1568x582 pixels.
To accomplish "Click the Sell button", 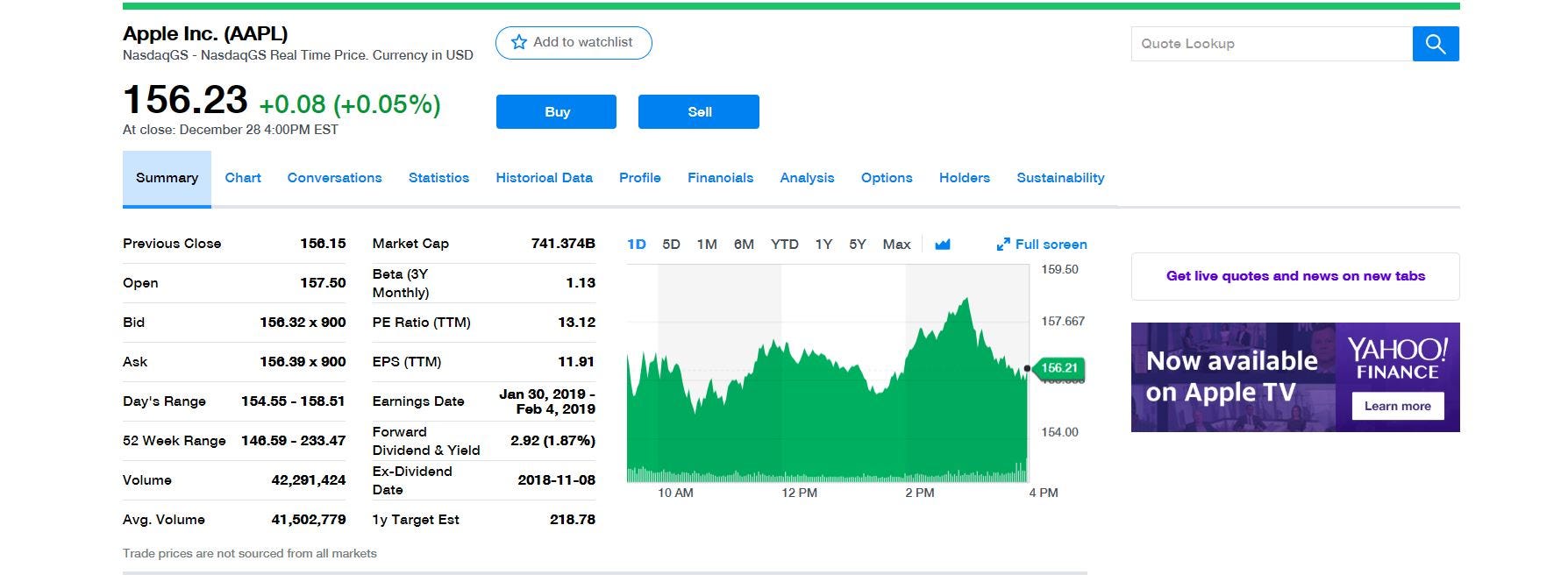I will pos(699,111).
